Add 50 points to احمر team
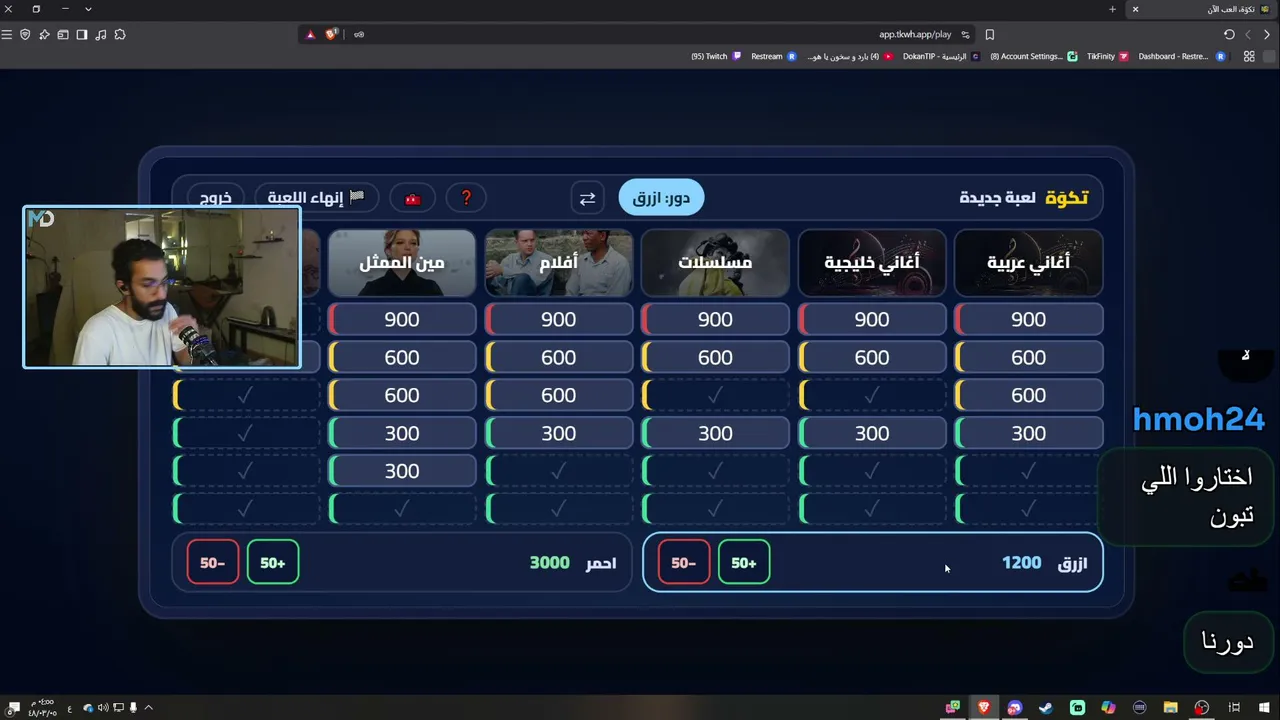This screenshot has width=1280, height=720. (272, 563)
